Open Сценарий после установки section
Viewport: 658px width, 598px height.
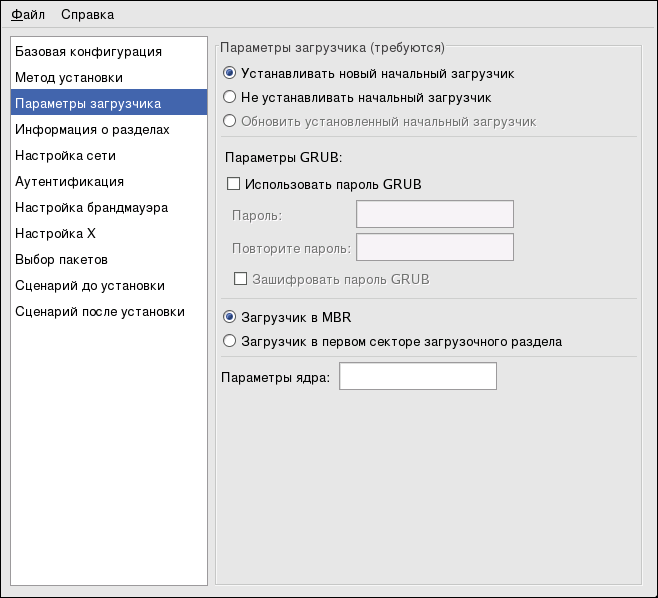click(x=100, y=311)
